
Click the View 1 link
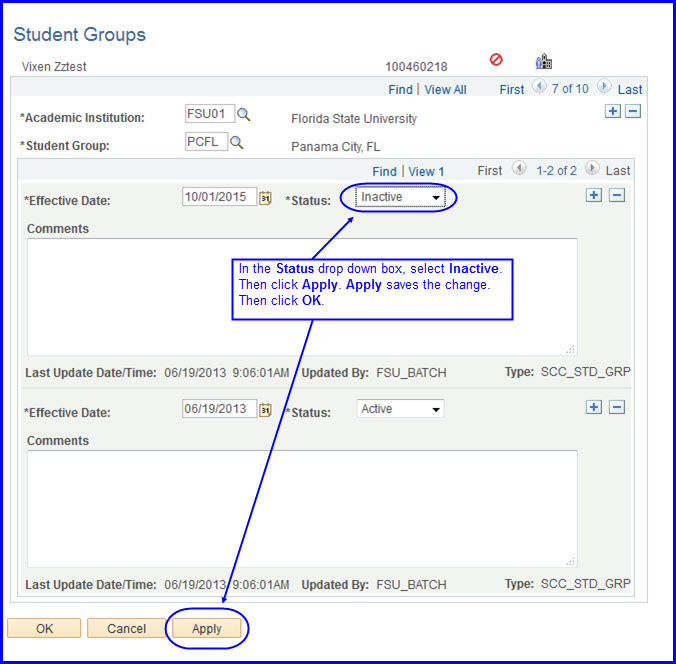point(426,171)
